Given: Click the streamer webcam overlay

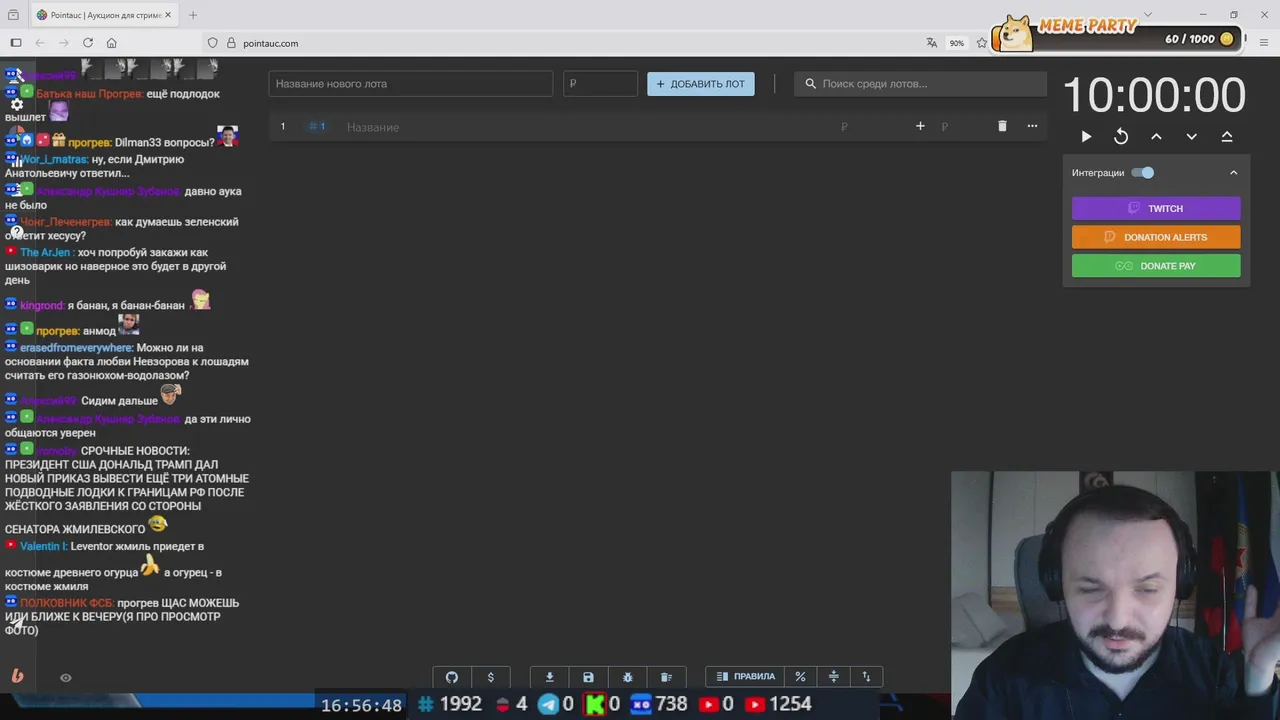Looking at the screenshot, I should (1115, 595).
